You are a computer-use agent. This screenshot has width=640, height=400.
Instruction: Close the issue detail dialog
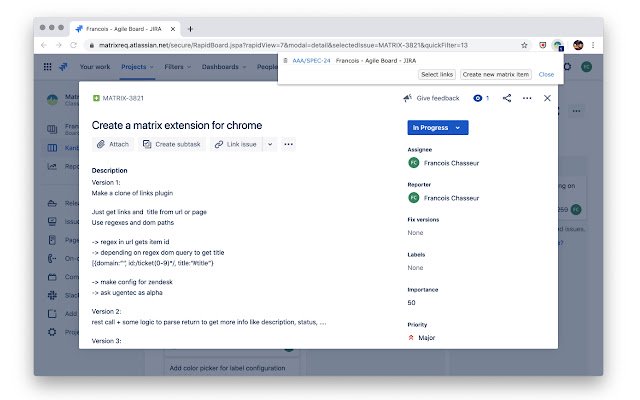click(547, 98)
